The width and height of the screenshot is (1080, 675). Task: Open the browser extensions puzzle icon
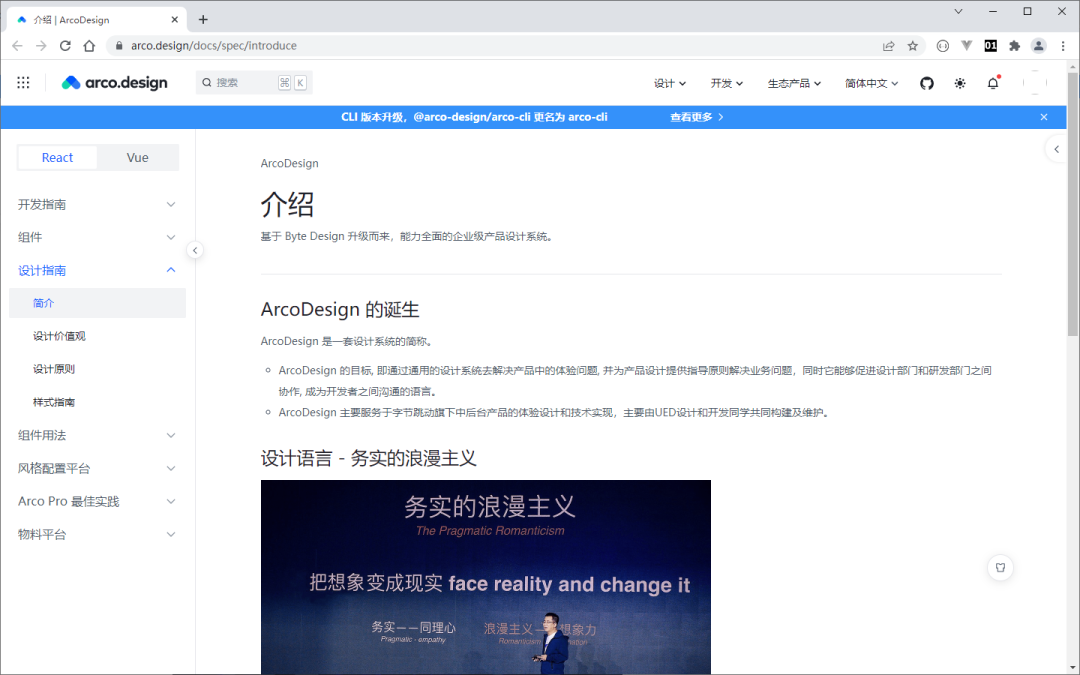(x=1015, y=45)
